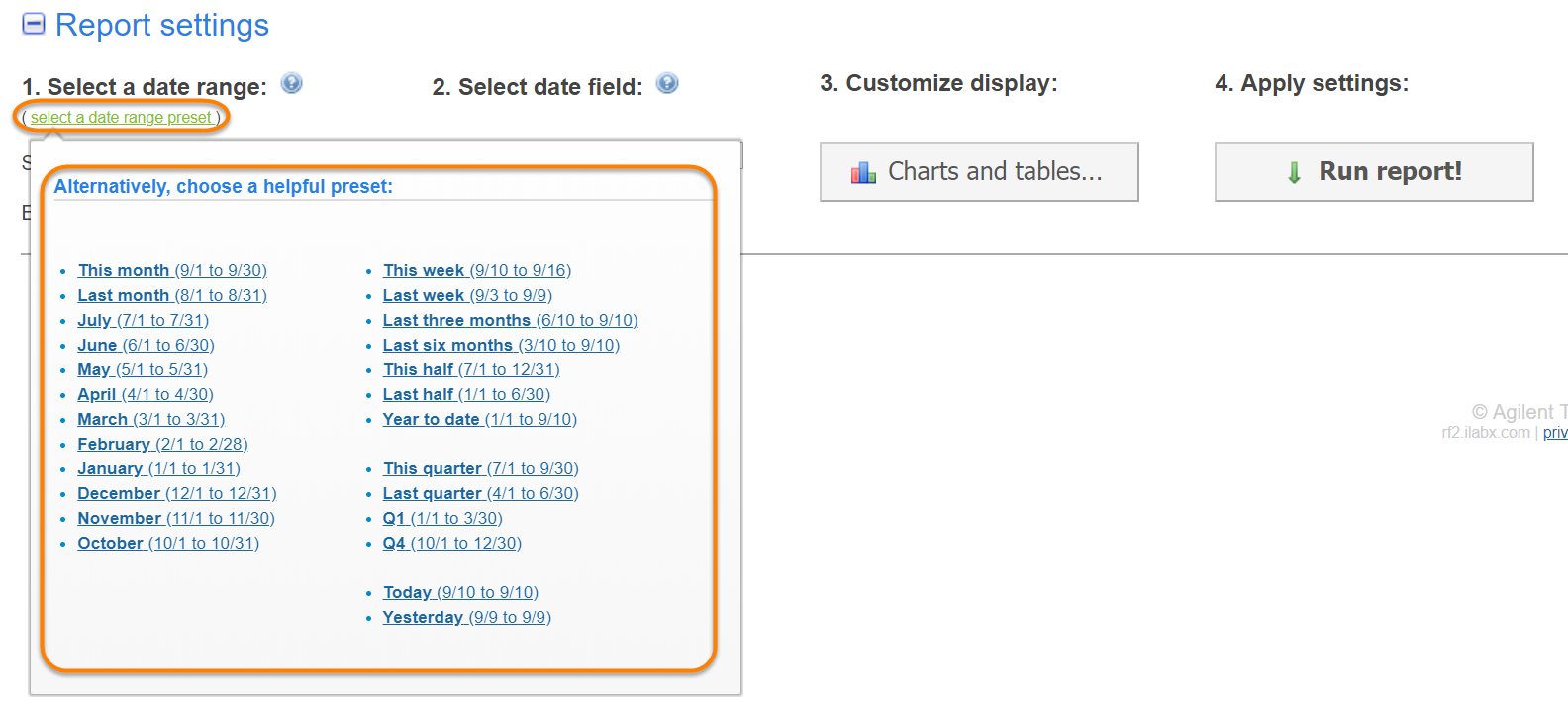
Task: Click help icon beside Select a date range
Action: [x=291, y=83]
